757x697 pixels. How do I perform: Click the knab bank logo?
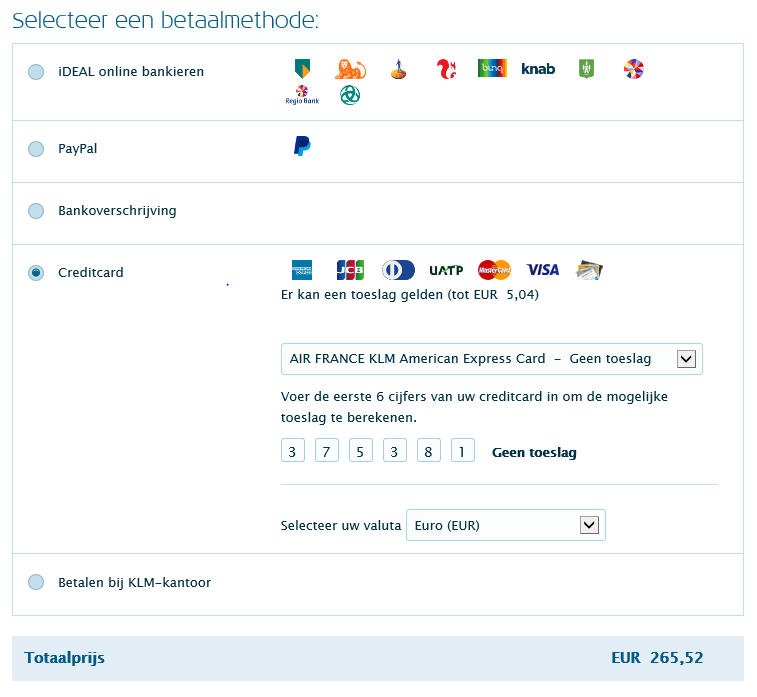pos(538,69)
